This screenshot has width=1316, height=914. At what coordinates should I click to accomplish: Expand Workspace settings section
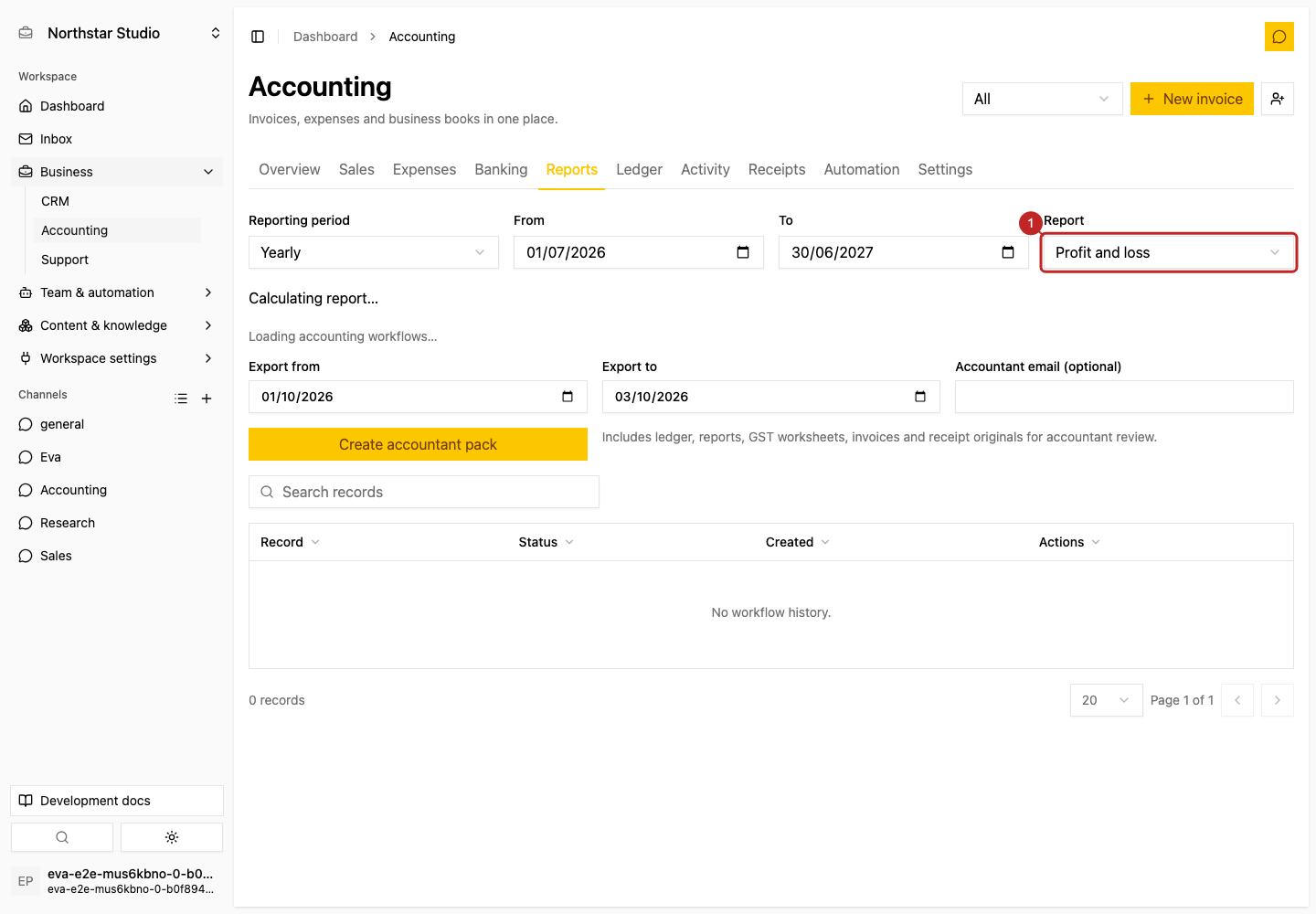117,358
